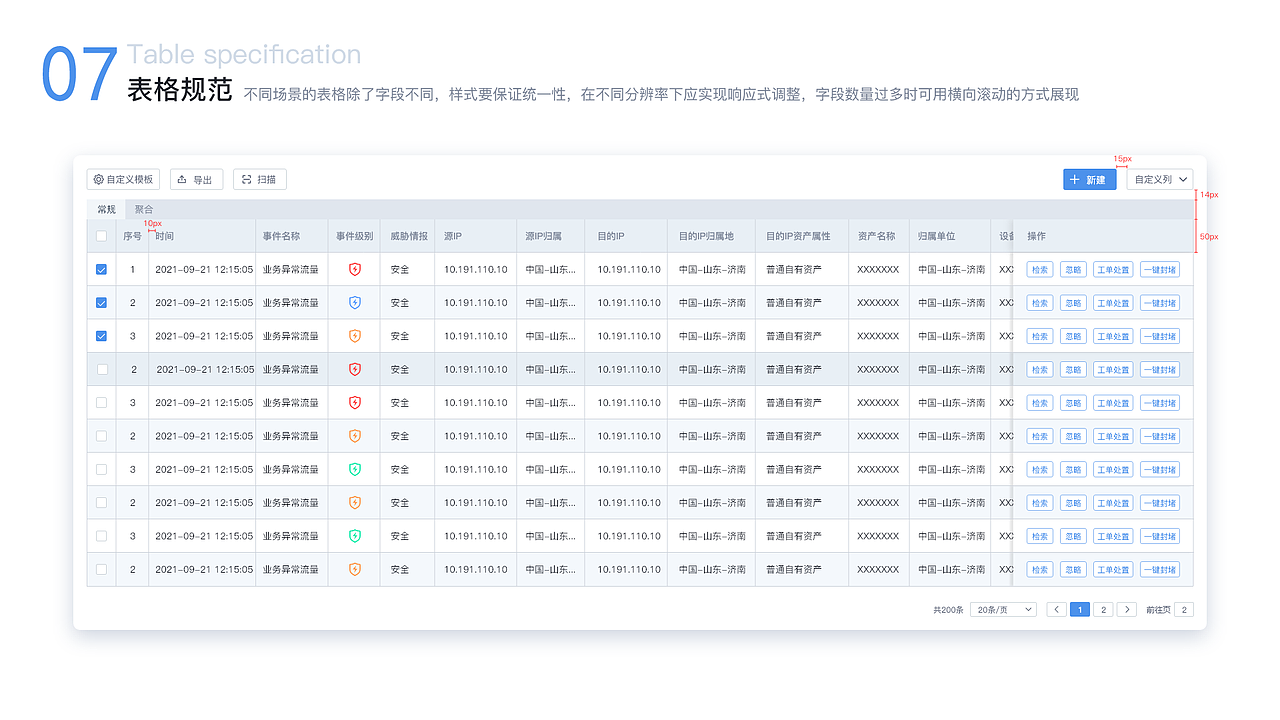Select page 1 in pagination
Viewport: 1280px width, 720px height.
(1080, 610)
